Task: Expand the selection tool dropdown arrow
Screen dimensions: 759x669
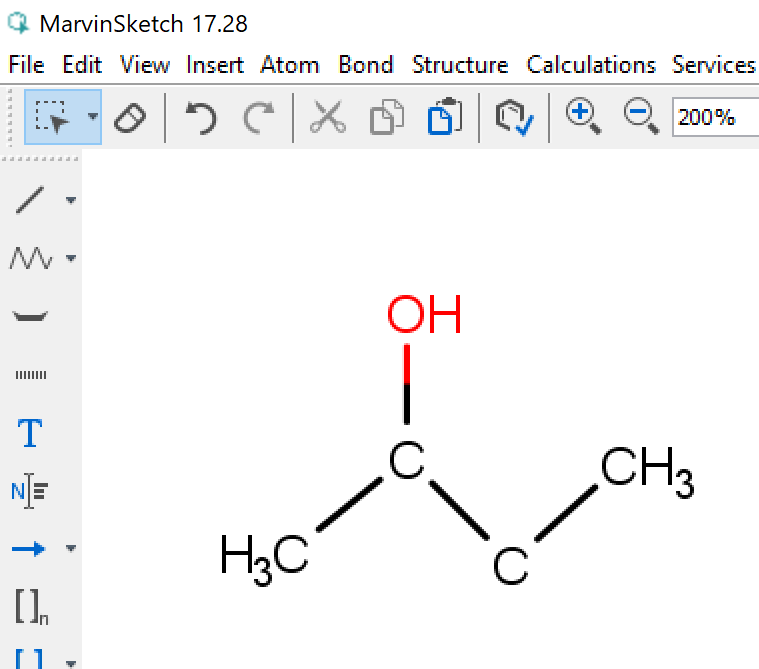Action: [93, 117]
